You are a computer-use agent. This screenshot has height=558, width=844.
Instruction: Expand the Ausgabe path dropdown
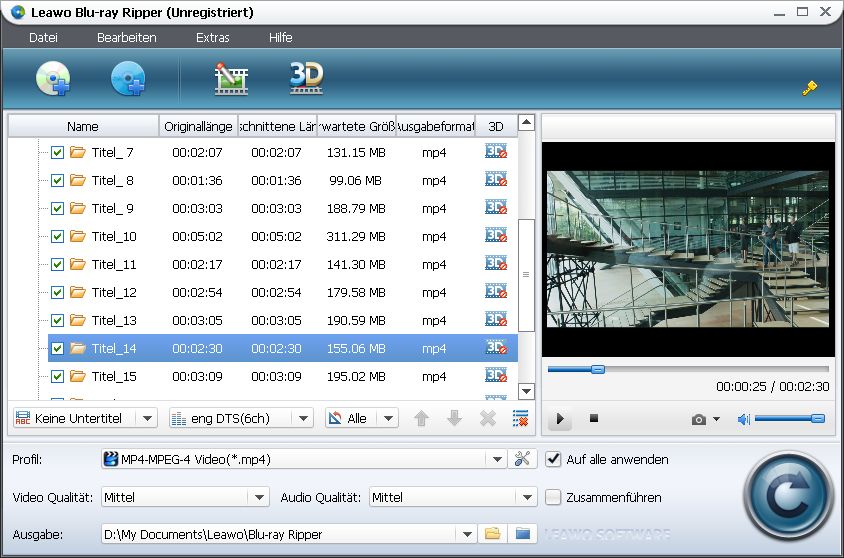(467, 534)
